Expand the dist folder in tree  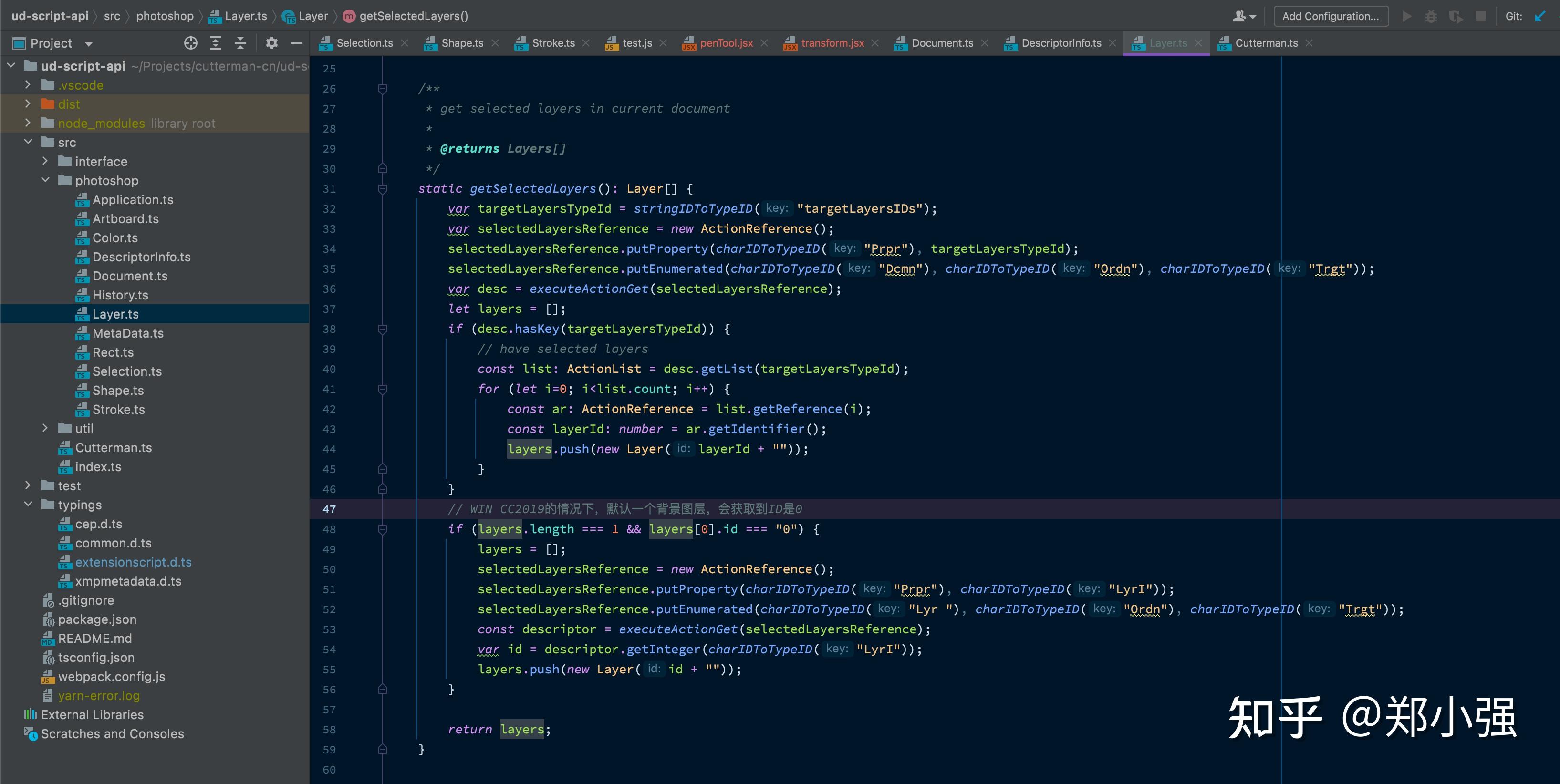pyautogui.click(x=28, y=104)
